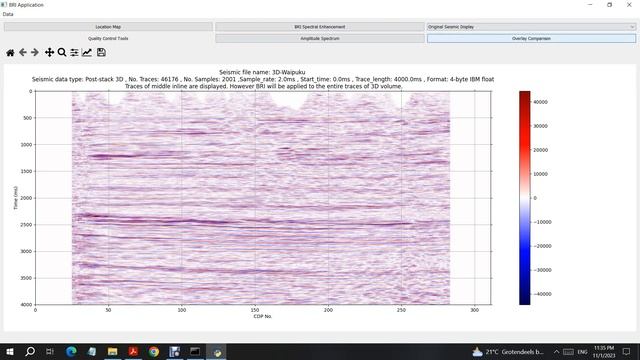Open the Windows Start menu
Image resolution: width=640 pixels, height=360 pixels.
click(9, 351)
